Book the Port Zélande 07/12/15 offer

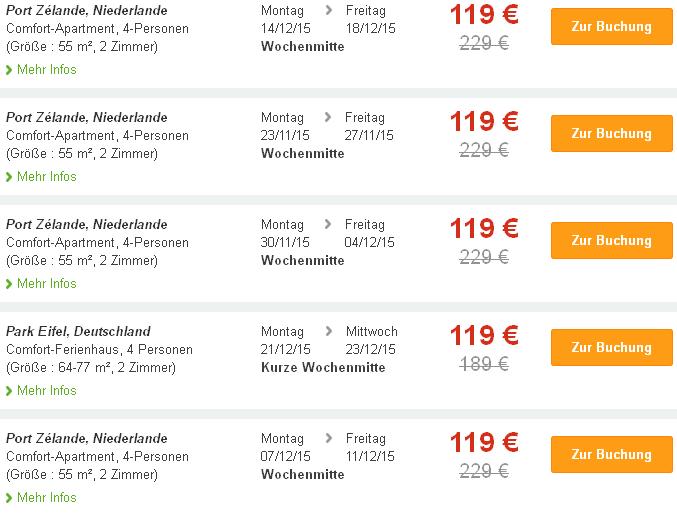pyautogui.click(x=611, y=454)
